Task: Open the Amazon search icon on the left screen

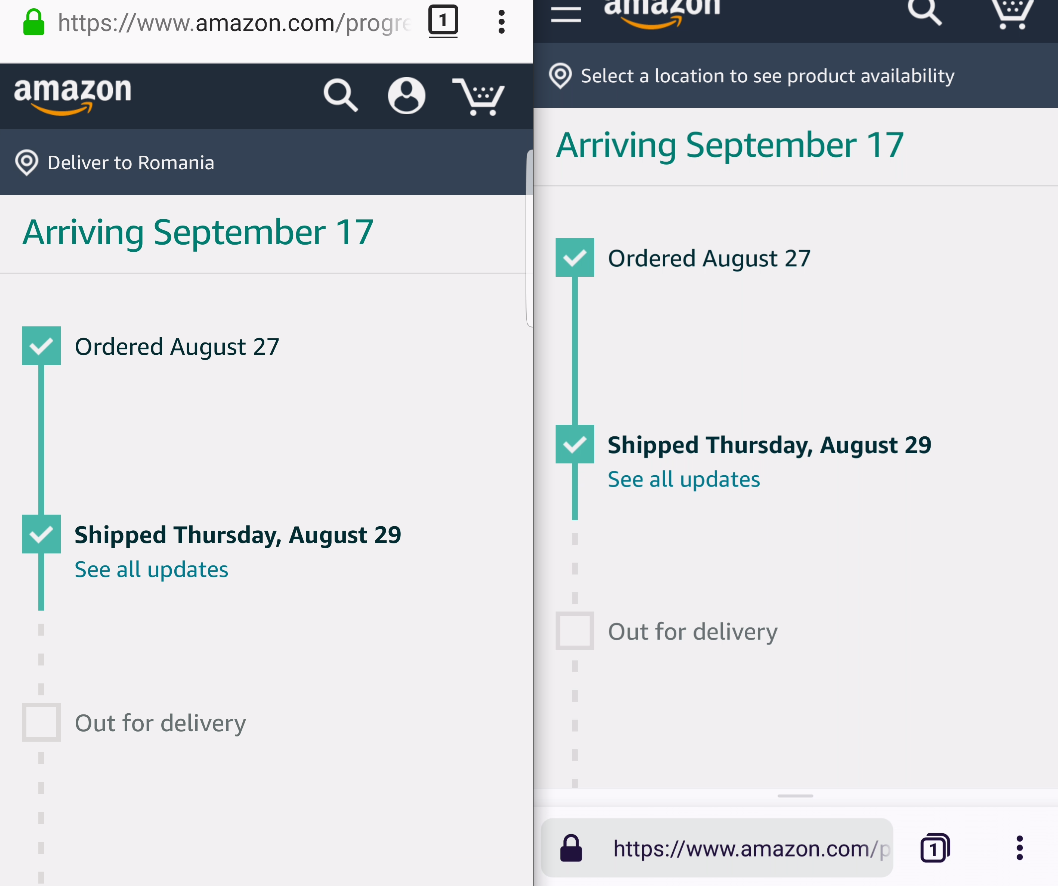Action: tap(340, 96)
